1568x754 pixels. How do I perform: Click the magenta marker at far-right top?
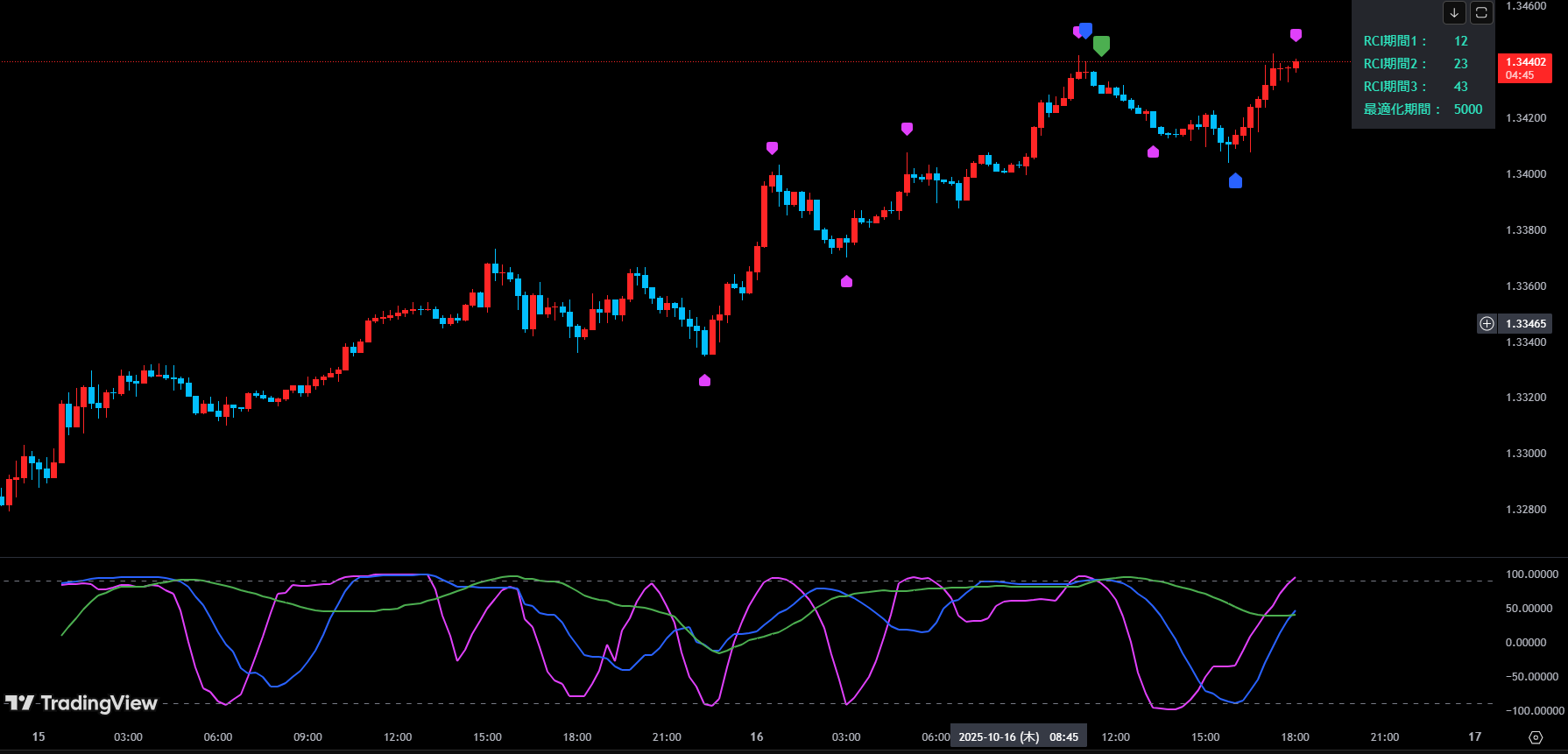click(x=1296, y=35)
